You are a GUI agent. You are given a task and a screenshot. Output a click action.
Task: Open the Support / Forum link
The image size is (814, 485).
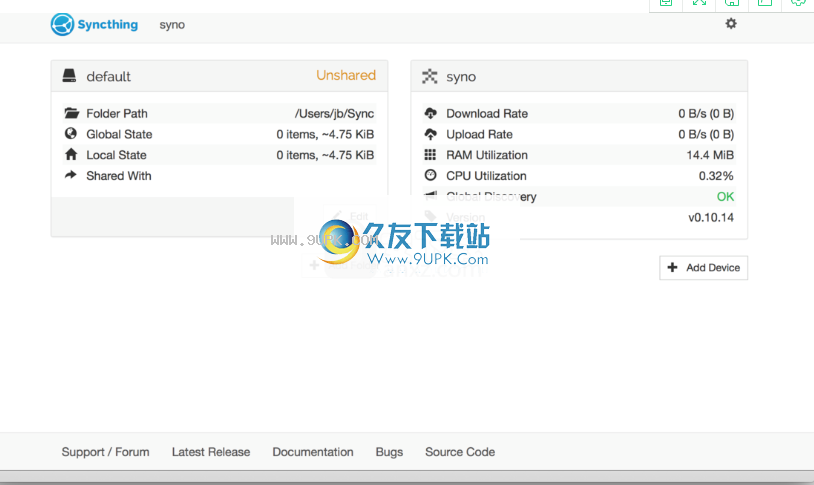point(105,452)
